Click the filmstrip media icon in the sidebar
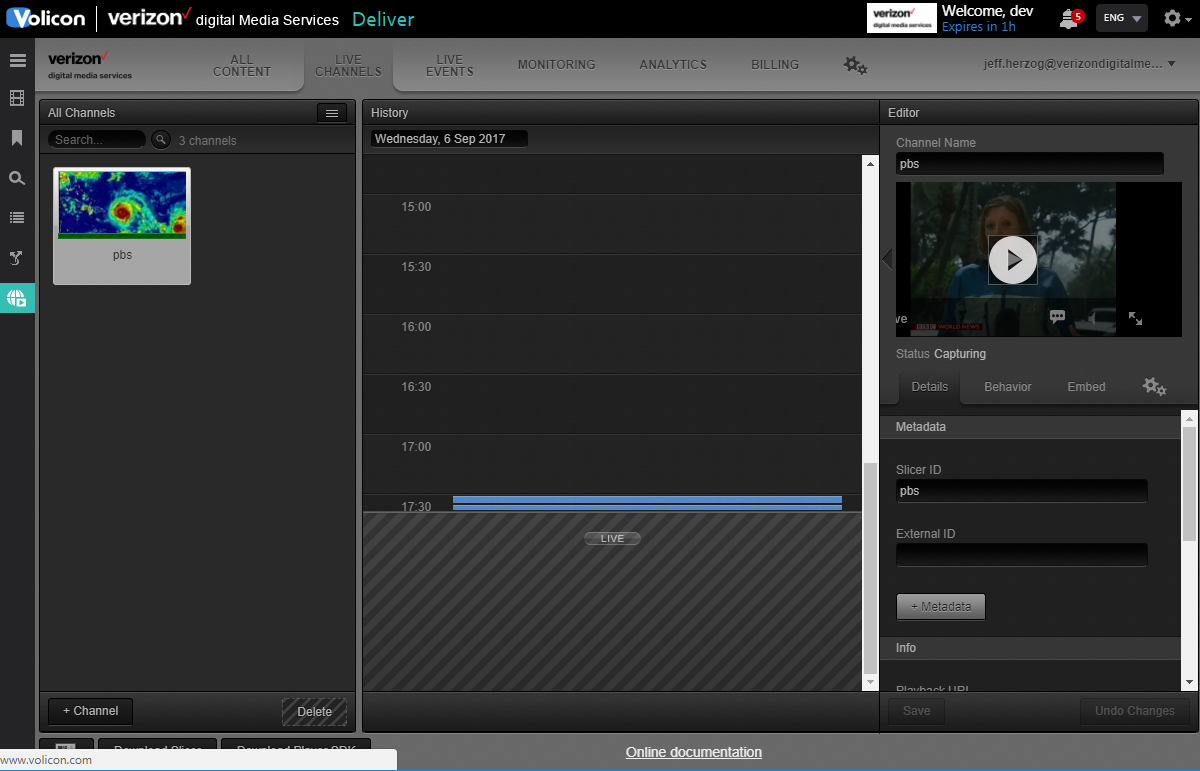 point(17,98)
